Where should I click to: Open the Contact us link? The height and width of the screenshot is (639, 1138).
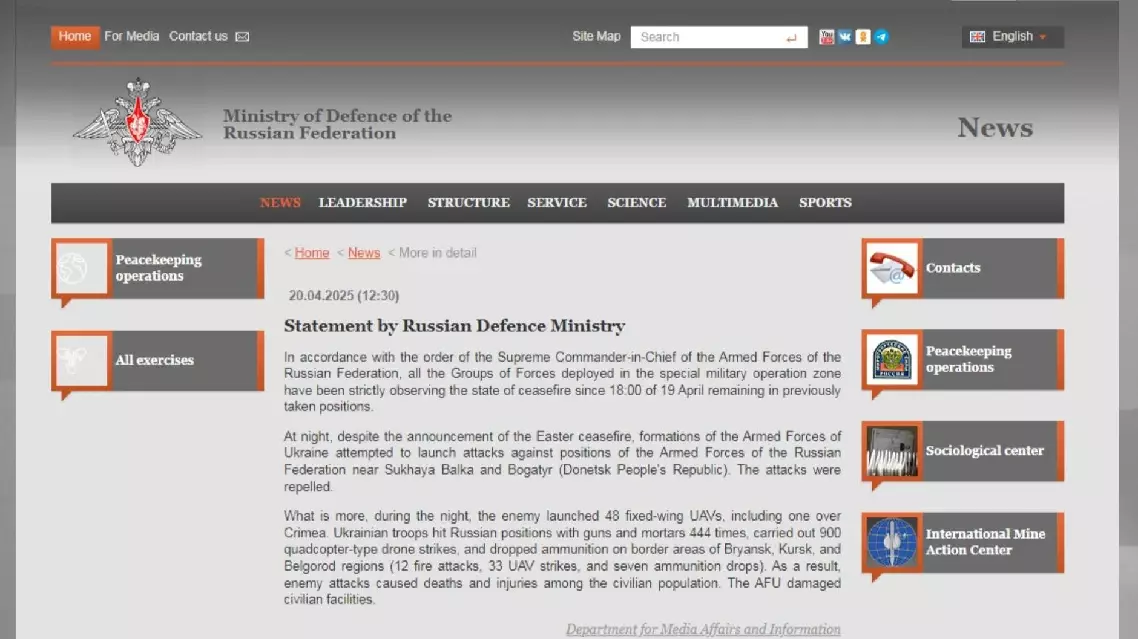click(x=198, y=36)
